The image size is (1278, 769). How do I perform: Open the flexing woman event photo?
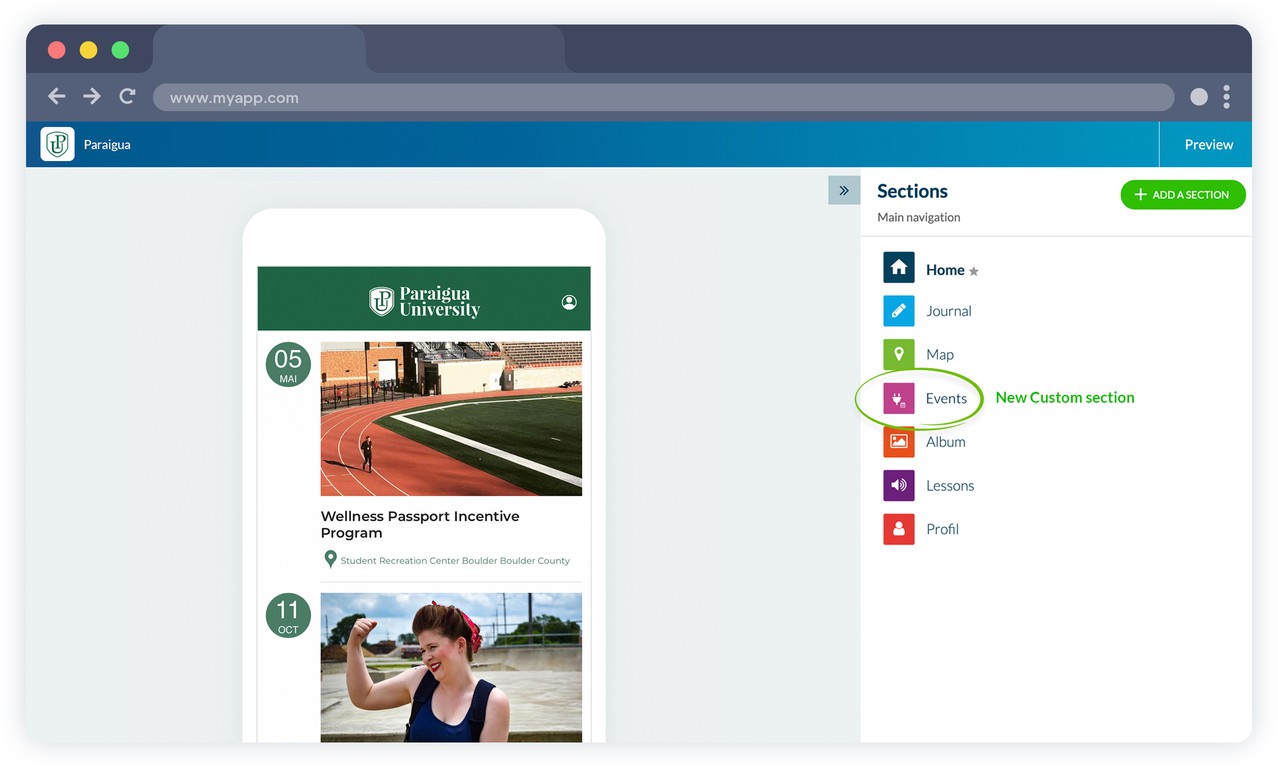(451, 667)
